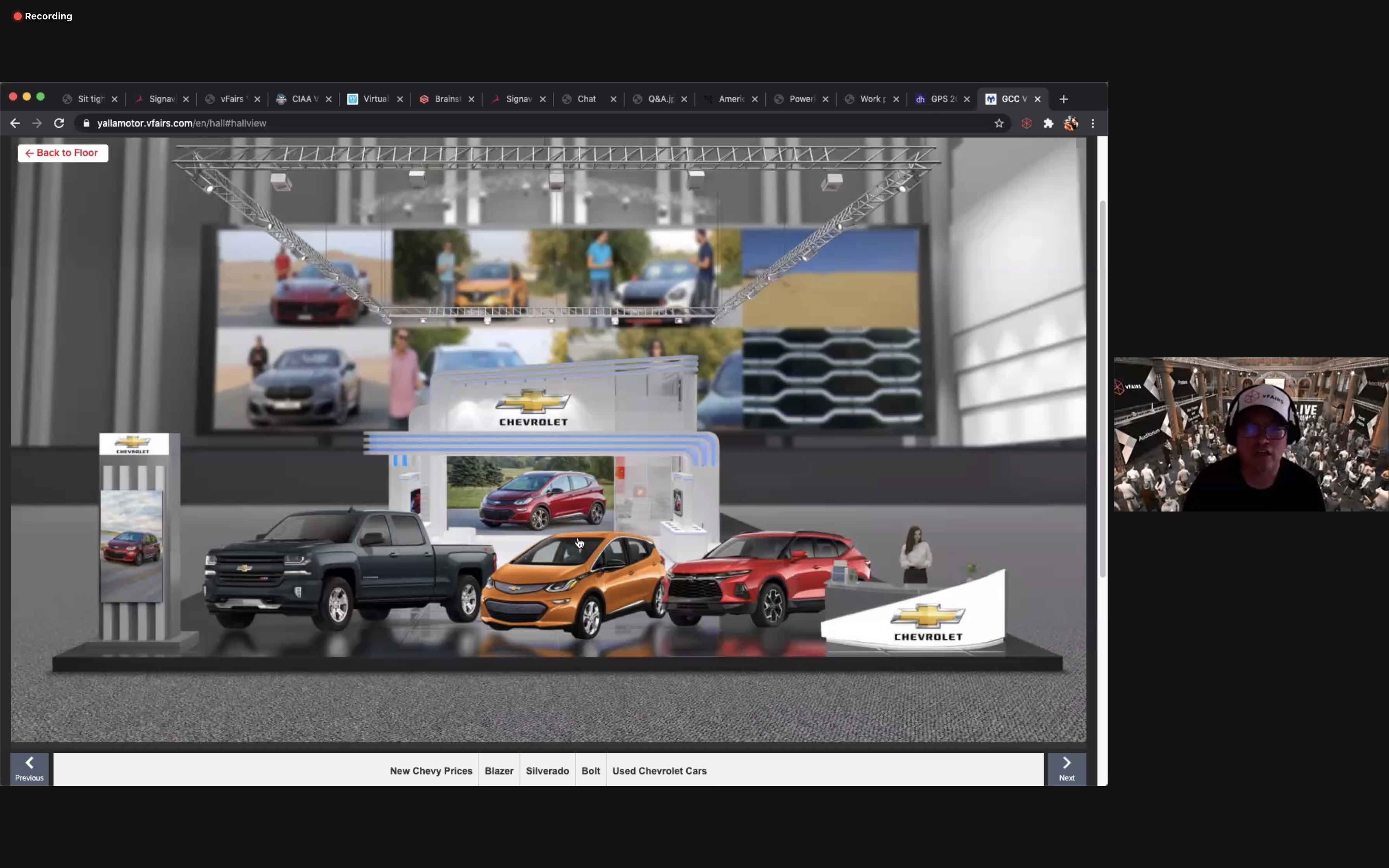1389x868 pixels.
Task: Close the GPS tab
Action: coord(967,99)
